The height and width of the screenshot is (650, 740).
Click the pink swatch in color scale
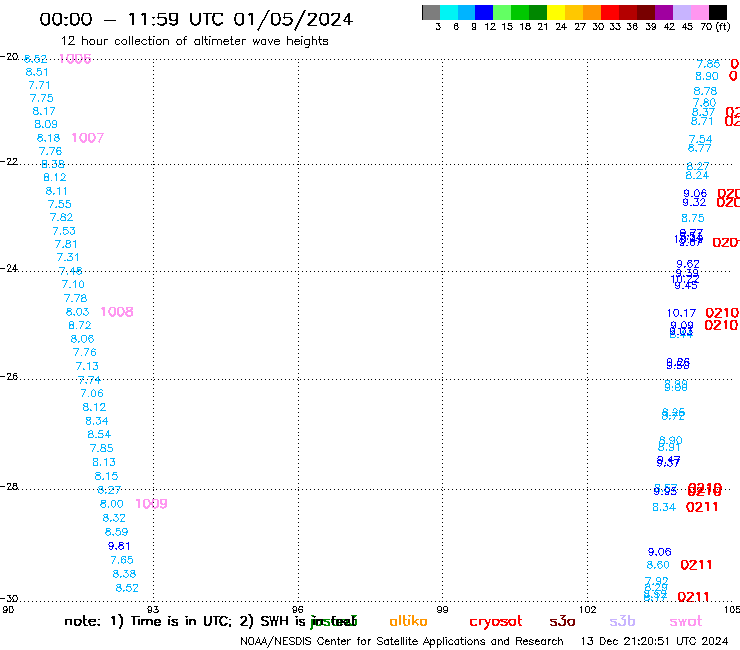pos(700,12)
